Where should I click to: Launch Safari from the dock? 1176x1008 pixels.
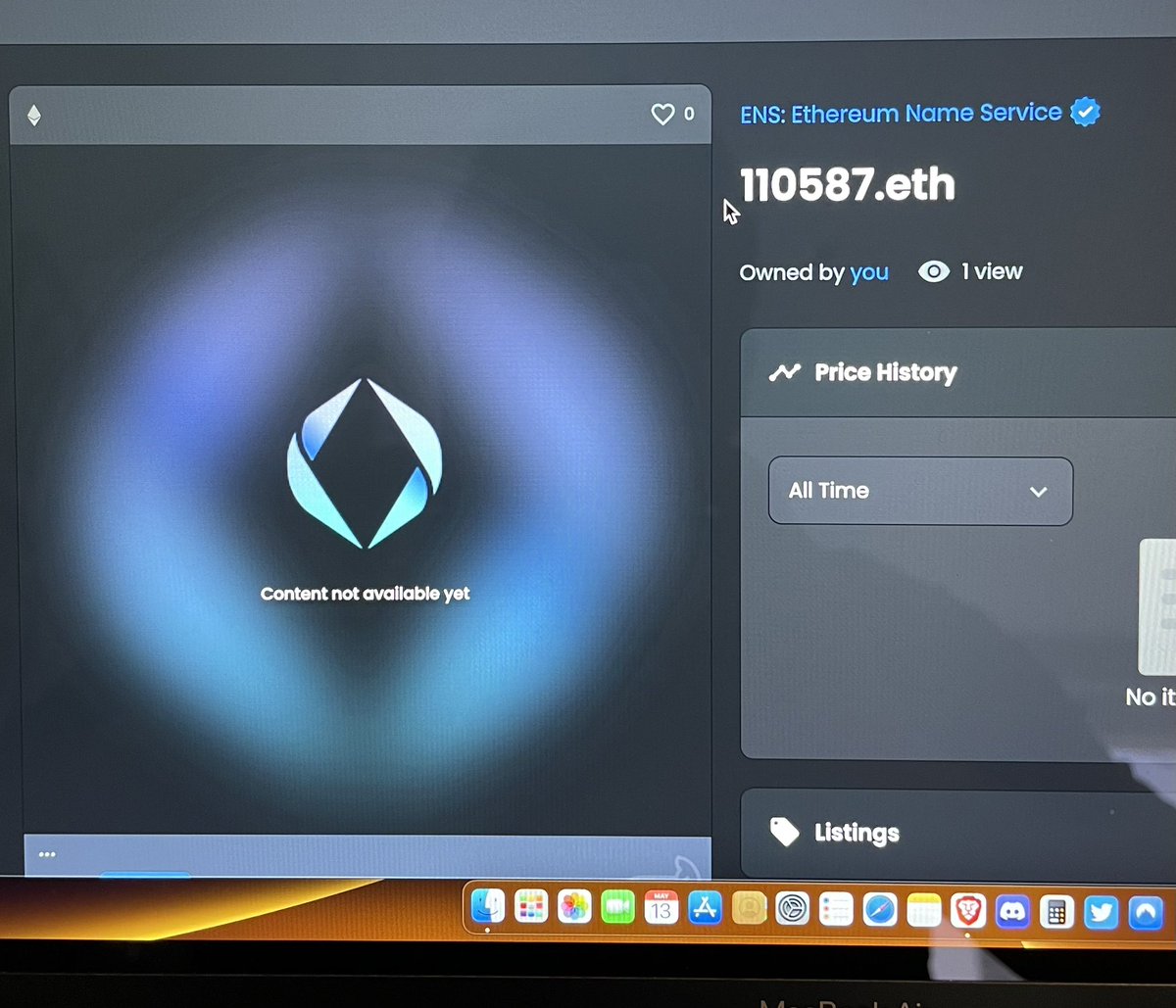[x=880, y=911]
